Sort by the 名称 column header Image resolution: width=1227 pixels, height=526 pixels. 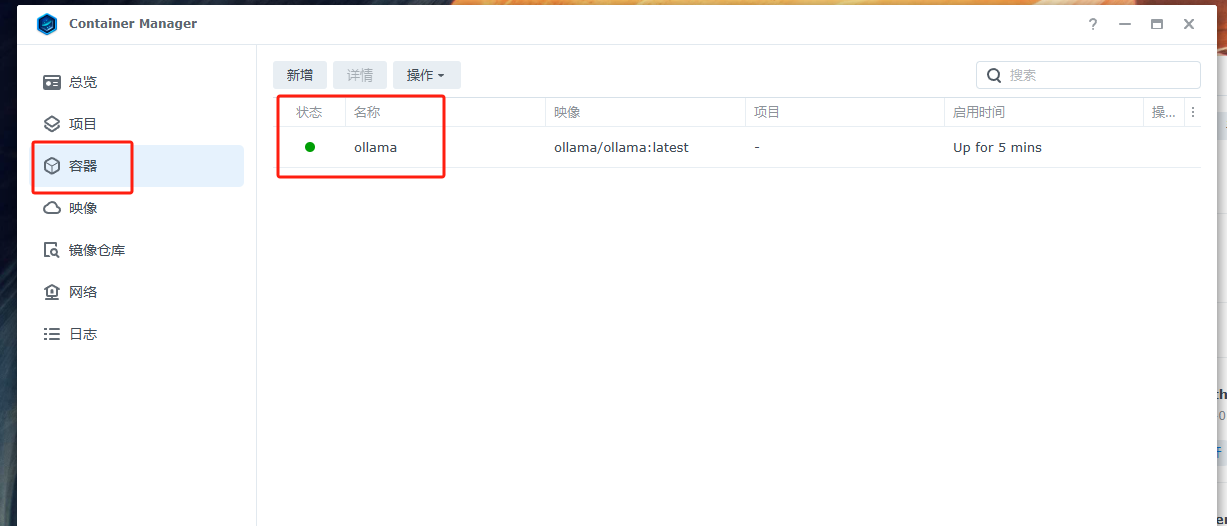click(x=445, y=112)
